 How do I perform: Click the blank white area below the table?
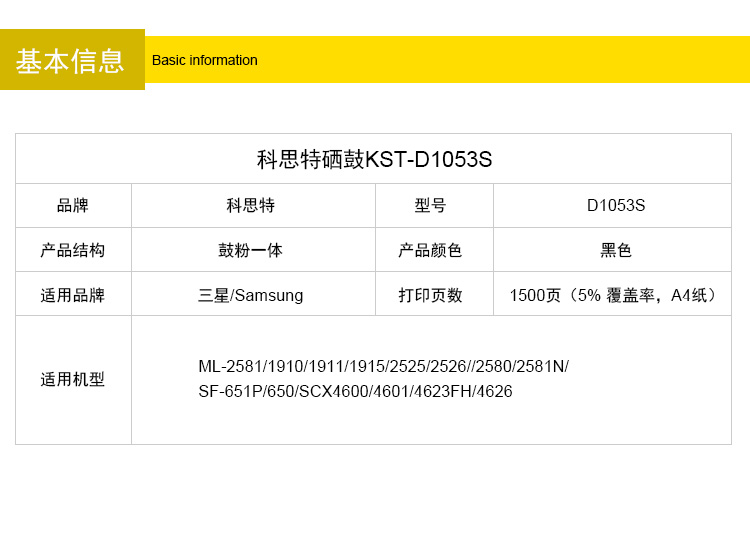pyautogui.click(x=374, y=490)
